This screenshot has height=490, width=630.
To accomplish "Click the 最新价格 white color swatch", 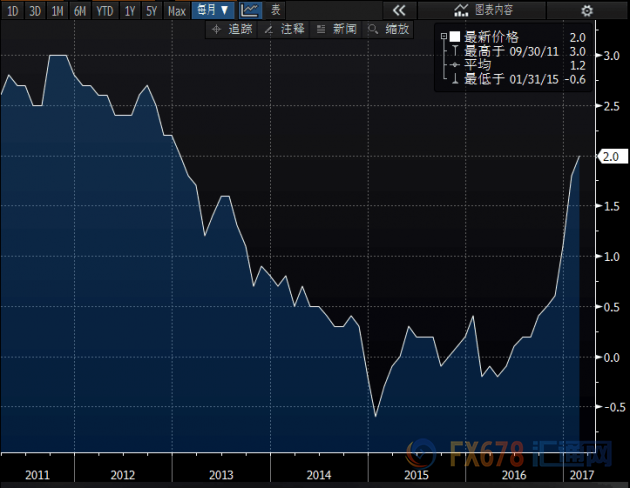I will 455,37.
